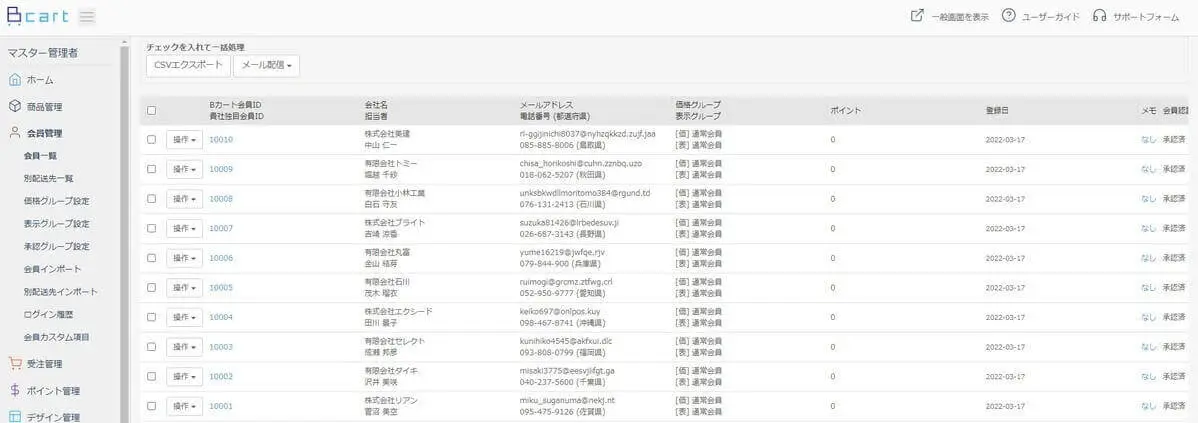
Task: Click the question mark user guide icon
Action: pyautogui.click(x=1009, y=16)
